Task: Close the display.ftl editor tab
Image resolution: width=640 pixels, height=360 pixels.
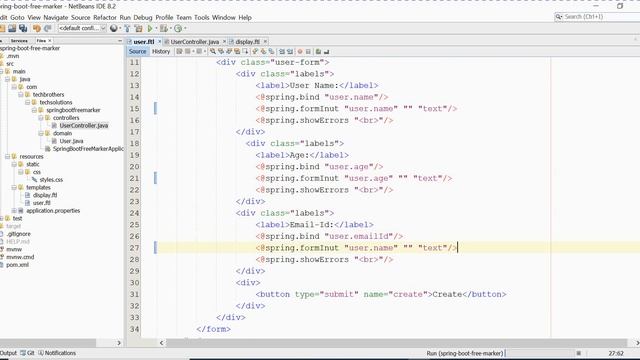Action: coord(265,42)
